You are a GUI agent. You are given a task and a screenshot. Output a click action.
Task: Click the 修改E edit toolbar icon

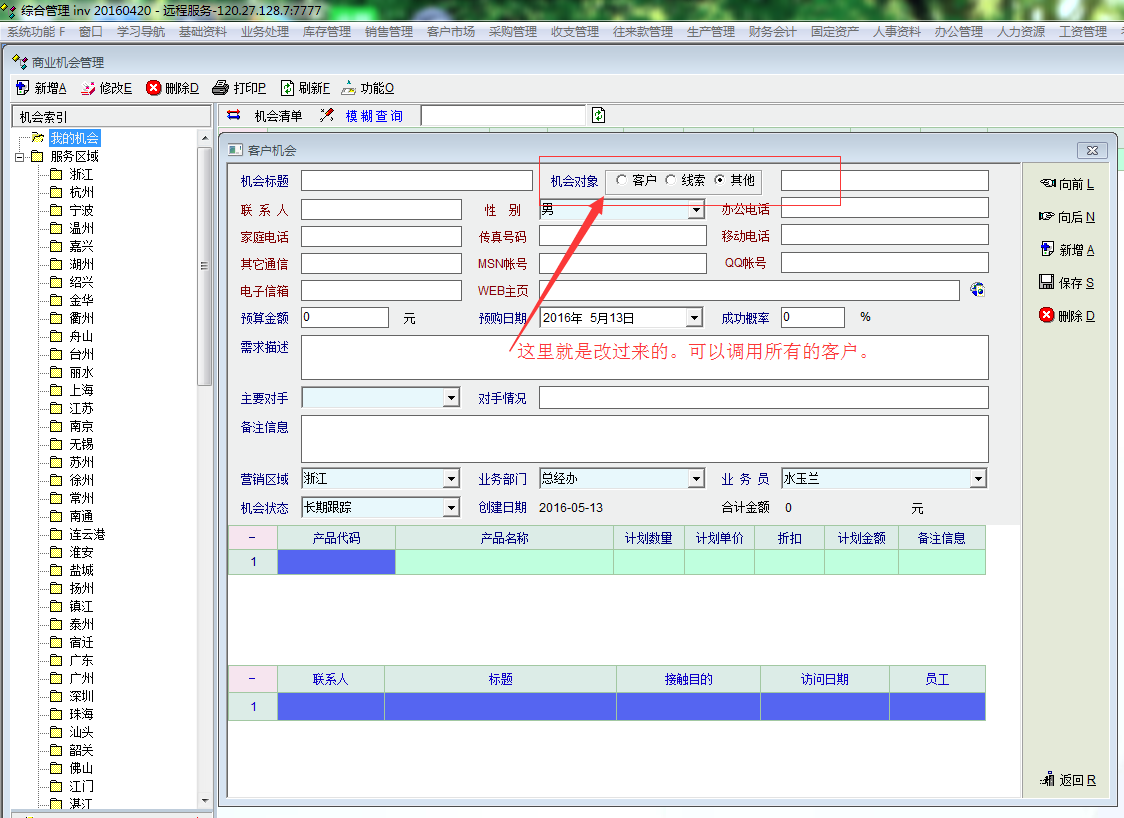[x=88, y=88]
